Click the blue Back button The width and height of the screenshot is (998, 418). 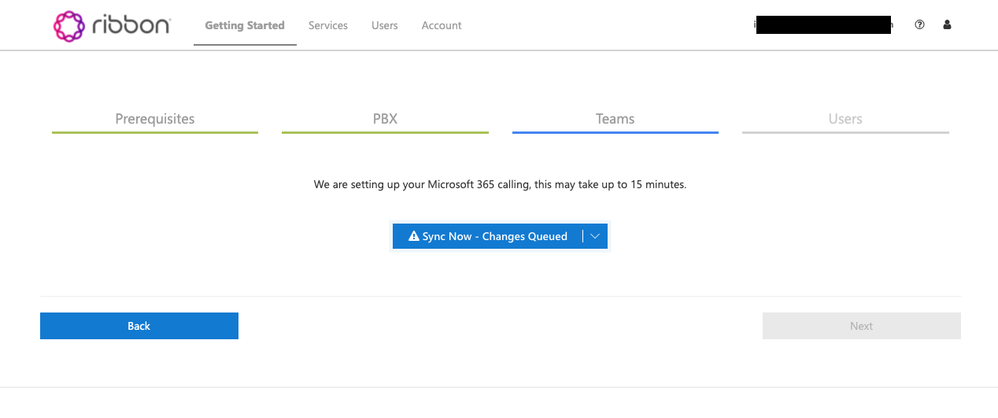coord(139,326)
